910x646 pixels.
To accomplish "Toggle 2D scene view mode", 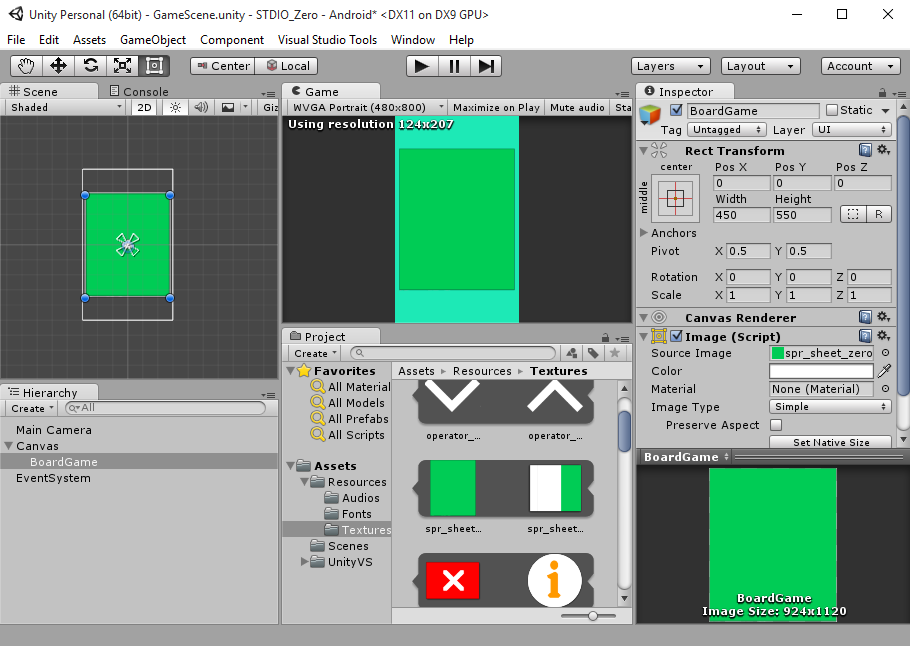I will (145, 107).
